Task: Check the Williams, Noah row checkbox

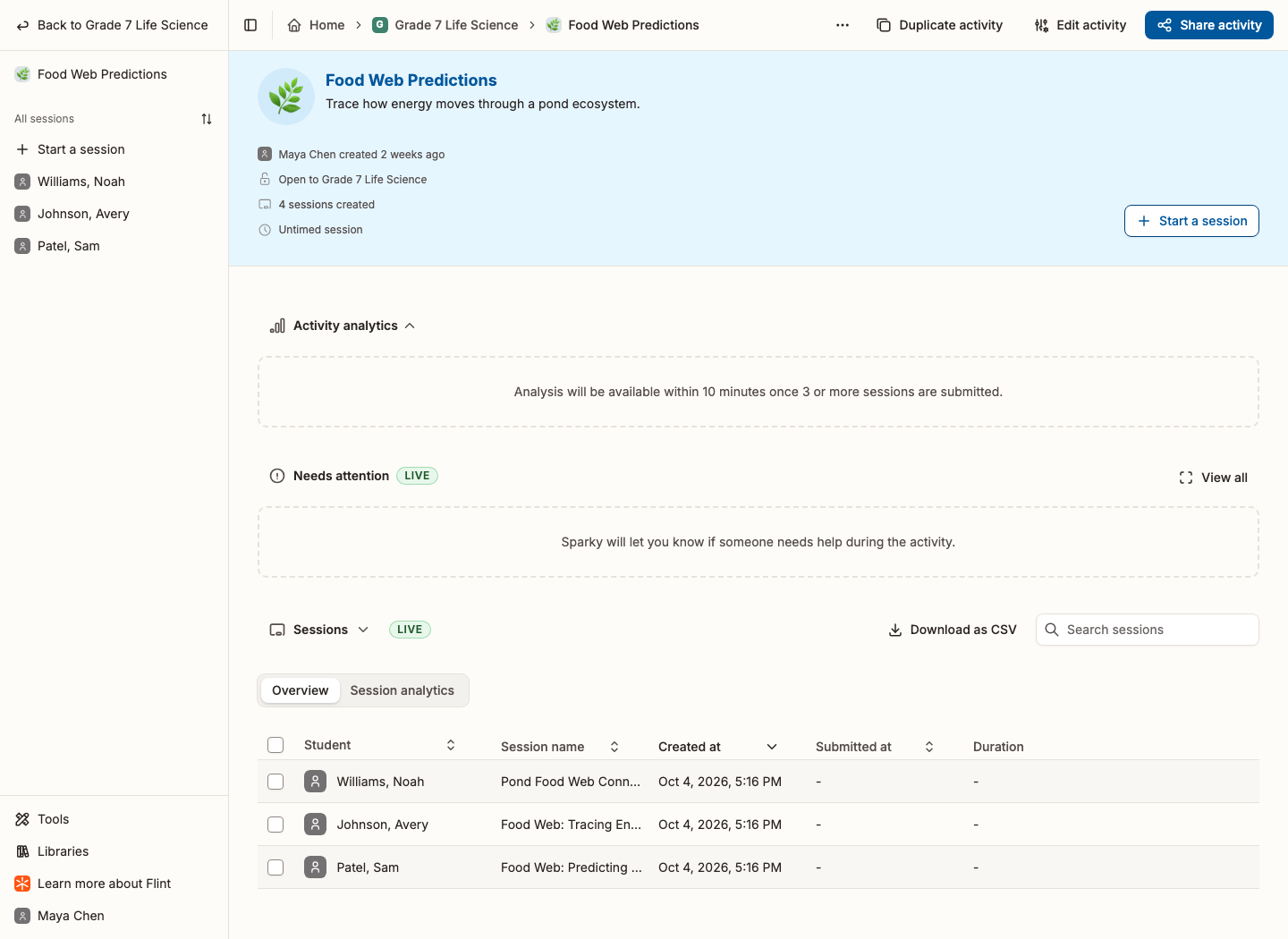Action: point(275,782)
